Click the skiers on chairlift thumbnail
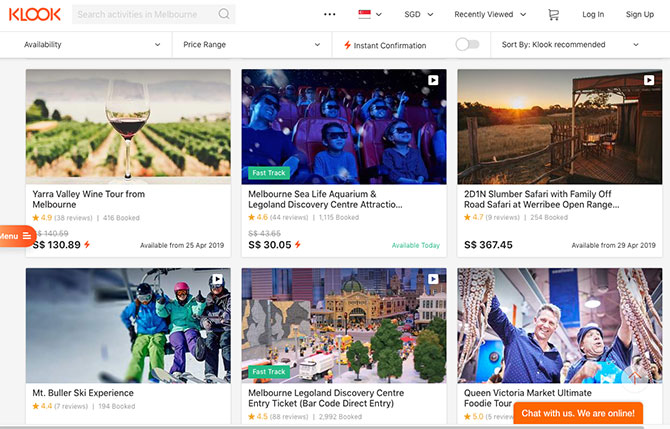Viewport: 670px width, 429px height. pyautogui.click(x=128, y=326)
